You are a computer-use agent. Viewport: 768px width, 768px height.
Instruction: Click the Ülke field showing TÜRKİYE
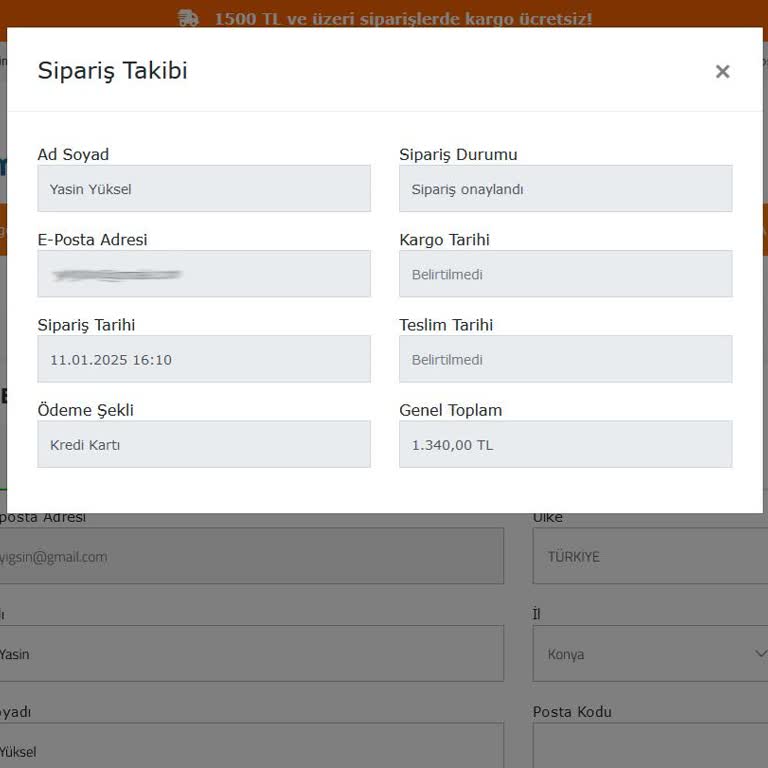coord(650,557)
